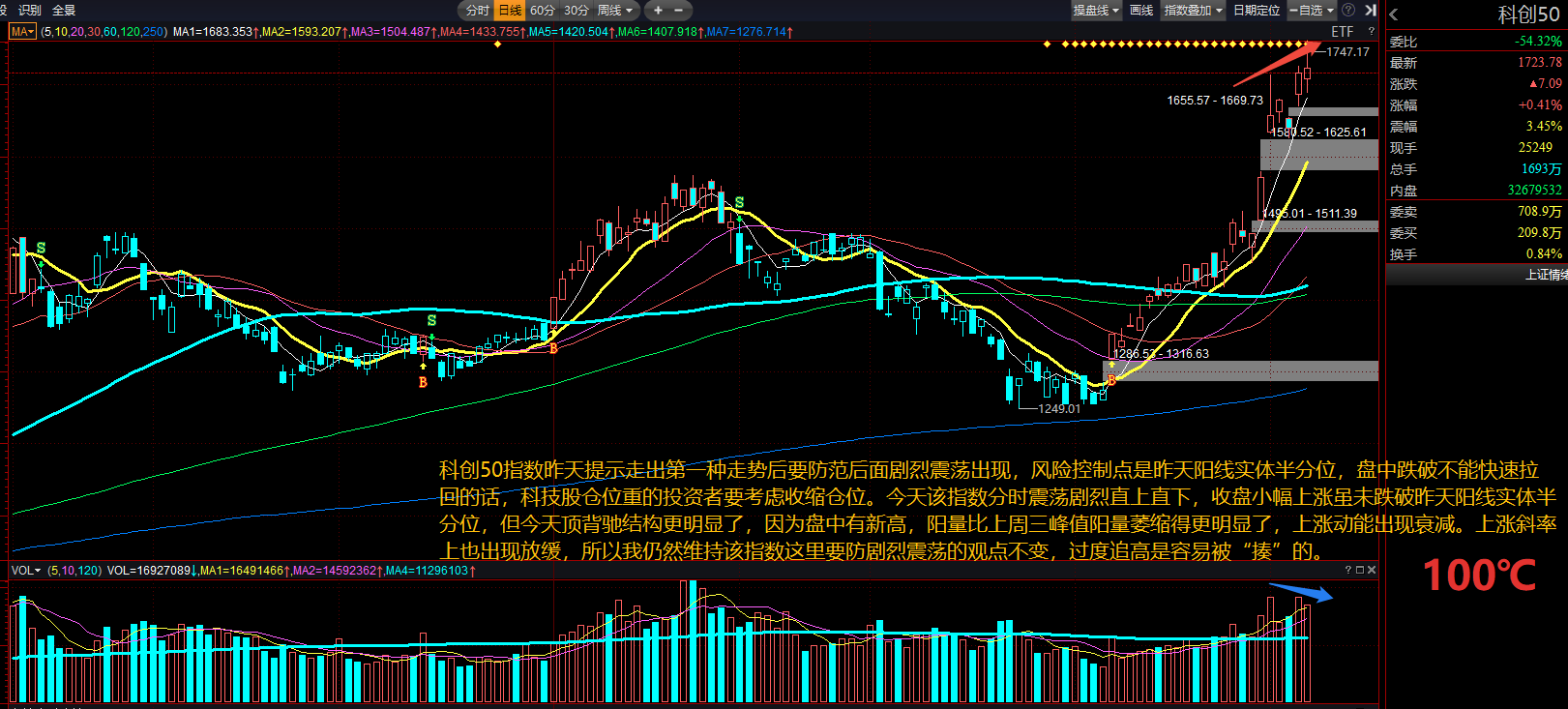Screen dimensions: 1568x709
Task: Open the help question mark in top toolbar
Action: pos(1348,11)
